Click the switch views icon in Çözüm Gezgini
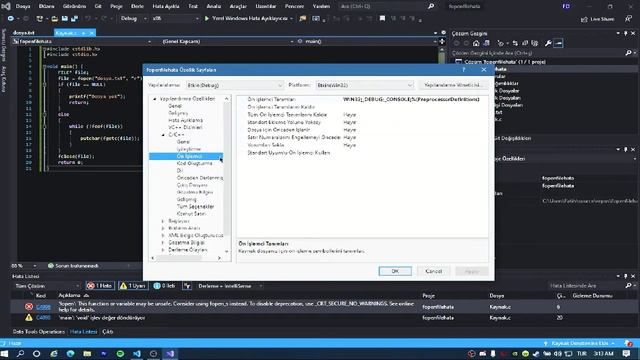This screenshot has width=640, height=360. tap(486, 43)
